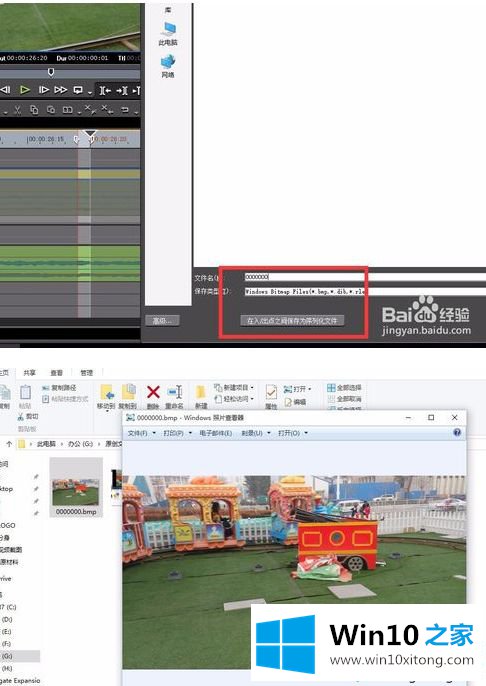Open the 轻松访问 dropdown in Explorer ribbon

pyautogui.click(x=234, y=399)
